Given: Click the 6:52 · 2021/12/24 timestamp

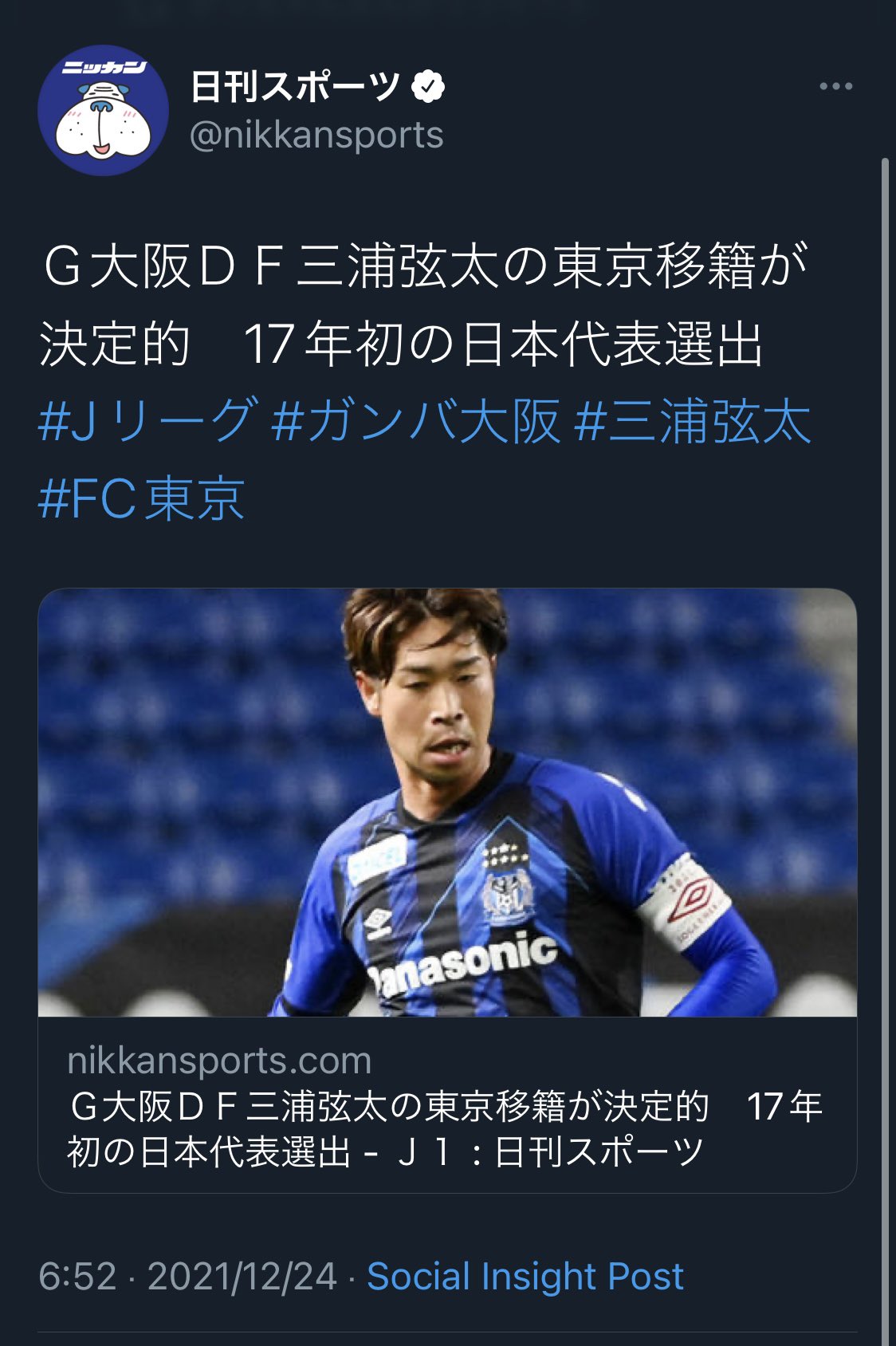Looking at the screenshot, I should [x=187, y=1276].
